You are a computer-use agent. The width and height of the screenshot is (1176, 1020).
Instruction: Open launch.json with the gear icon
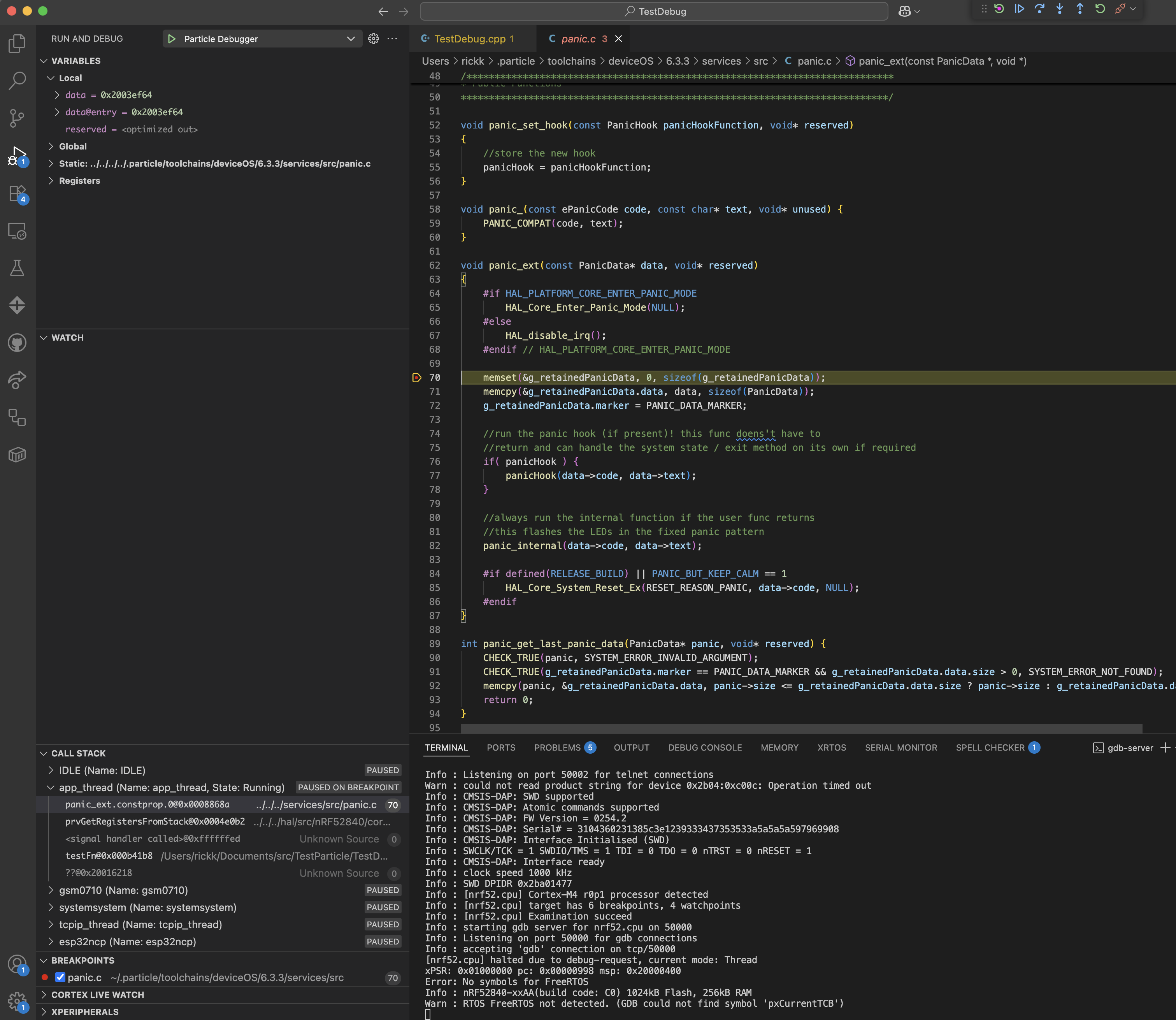(x=373, y=39)
